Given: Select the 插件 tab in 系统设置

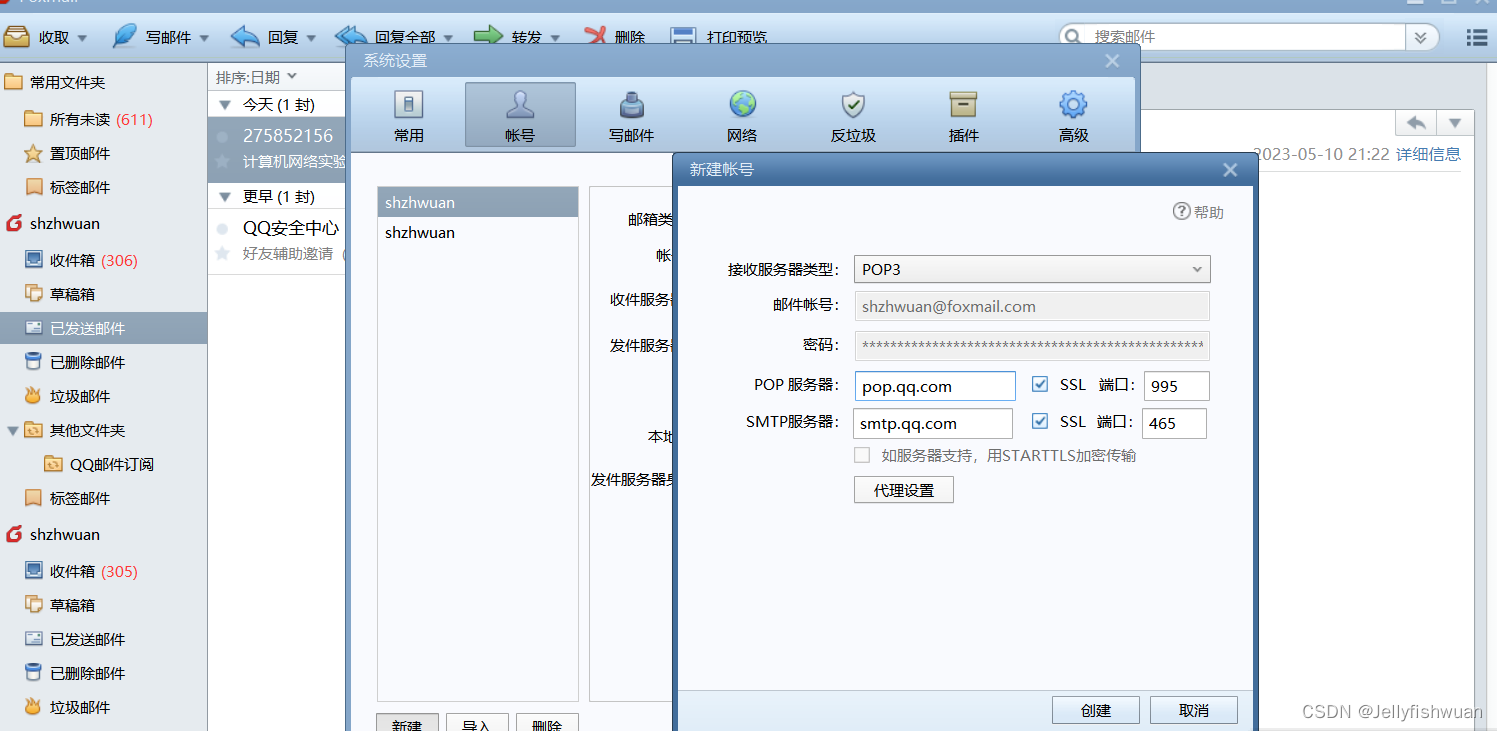Looking at the screenshot, I should pyautogui.click(x=963, y=115).
